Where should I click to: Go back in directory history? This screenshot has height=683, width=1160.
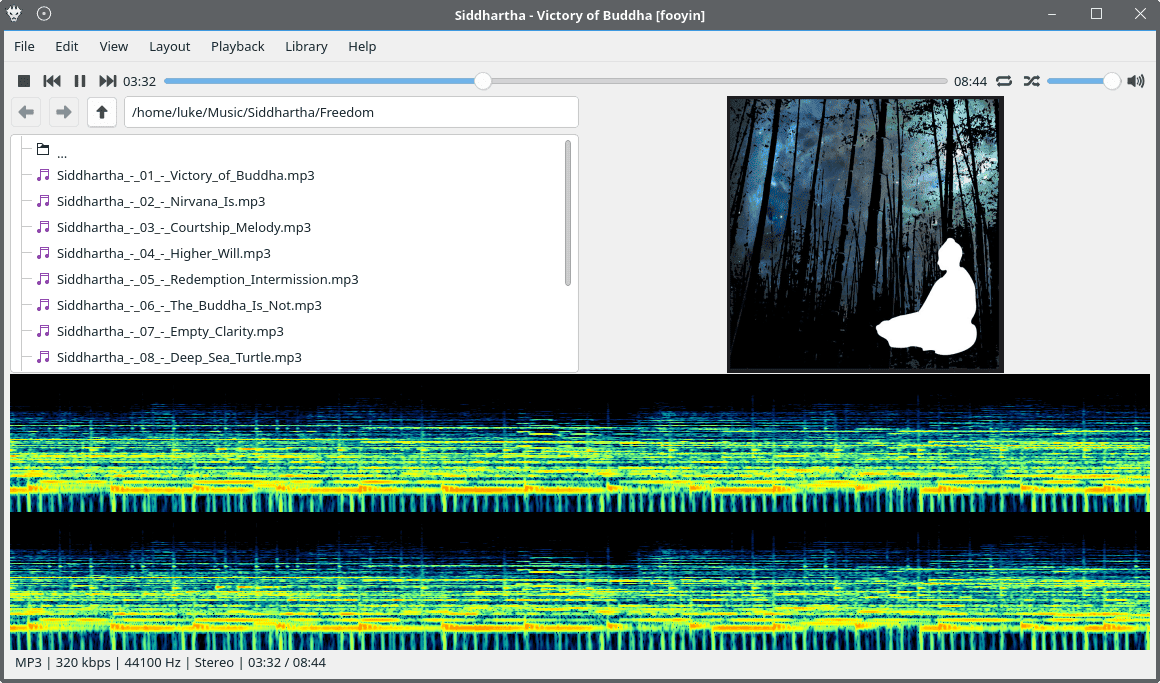coord(26,112)
